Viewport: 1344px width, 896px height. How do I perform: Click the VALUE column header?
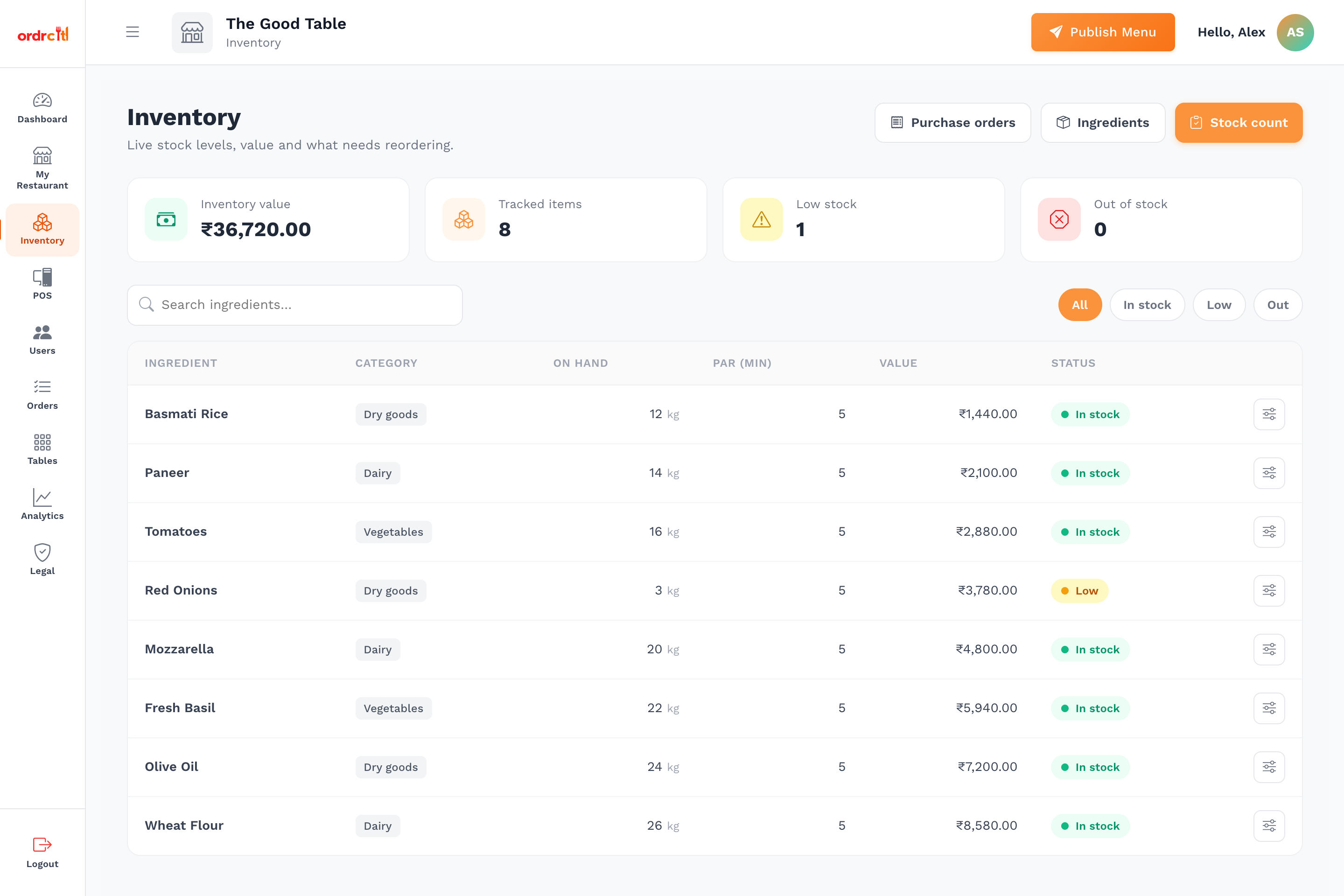pyautogui.click(x=898, y=364)
